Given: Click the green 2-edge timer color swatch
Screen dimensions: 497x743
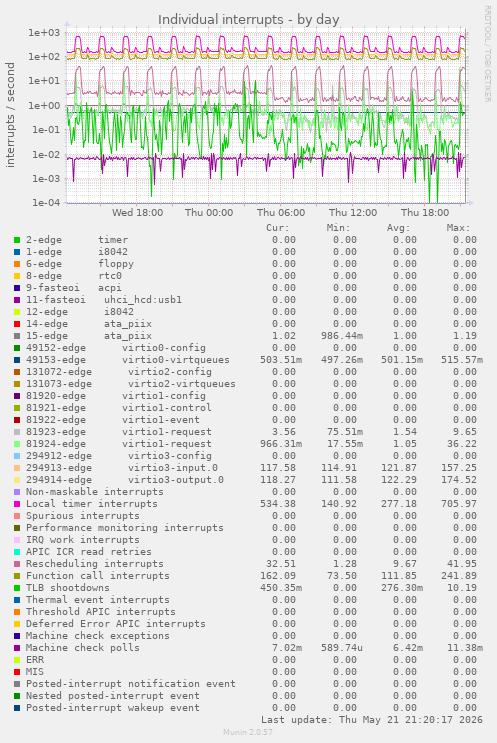Looking at the screenshot, I should (17, 240).
